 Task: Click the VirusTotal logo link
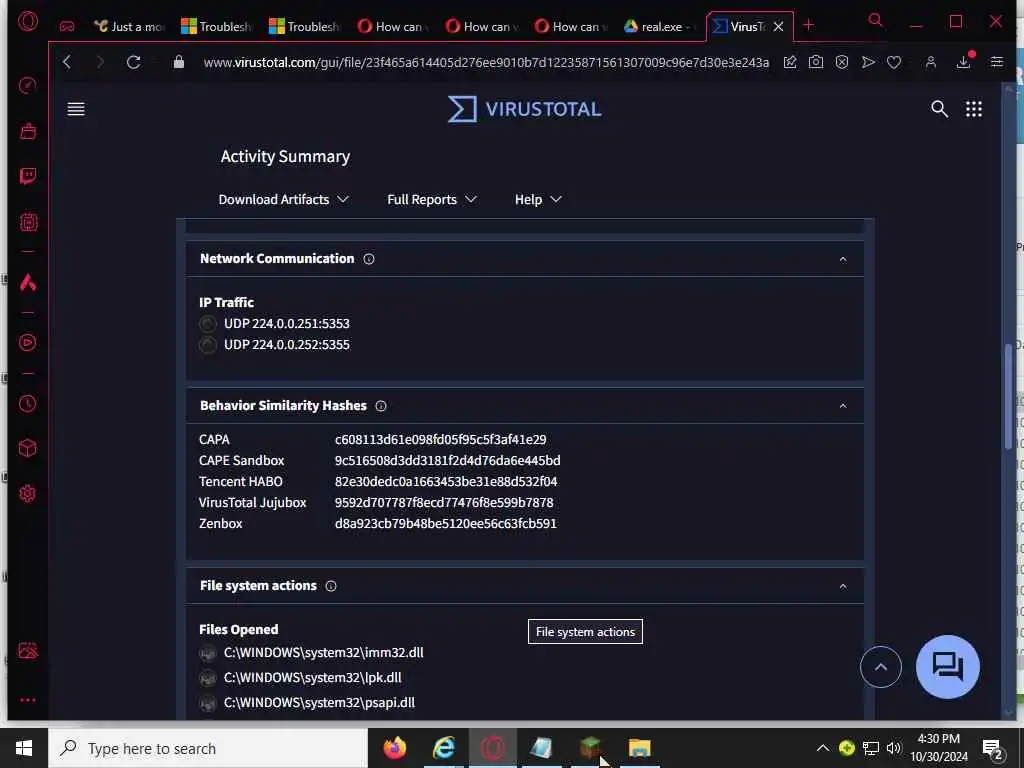click(524, 109)
